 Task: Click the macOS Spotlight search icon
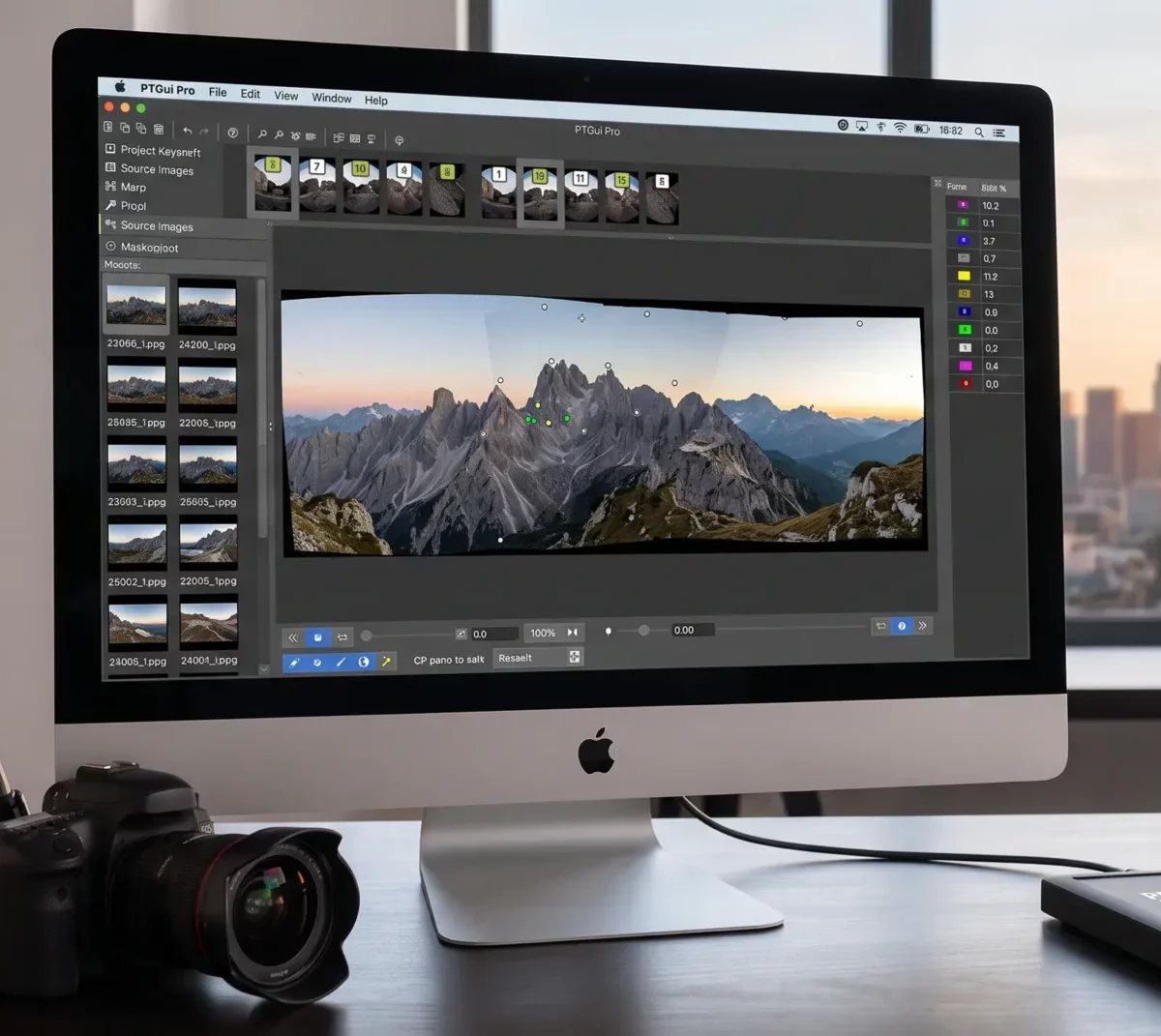(979, 132)
